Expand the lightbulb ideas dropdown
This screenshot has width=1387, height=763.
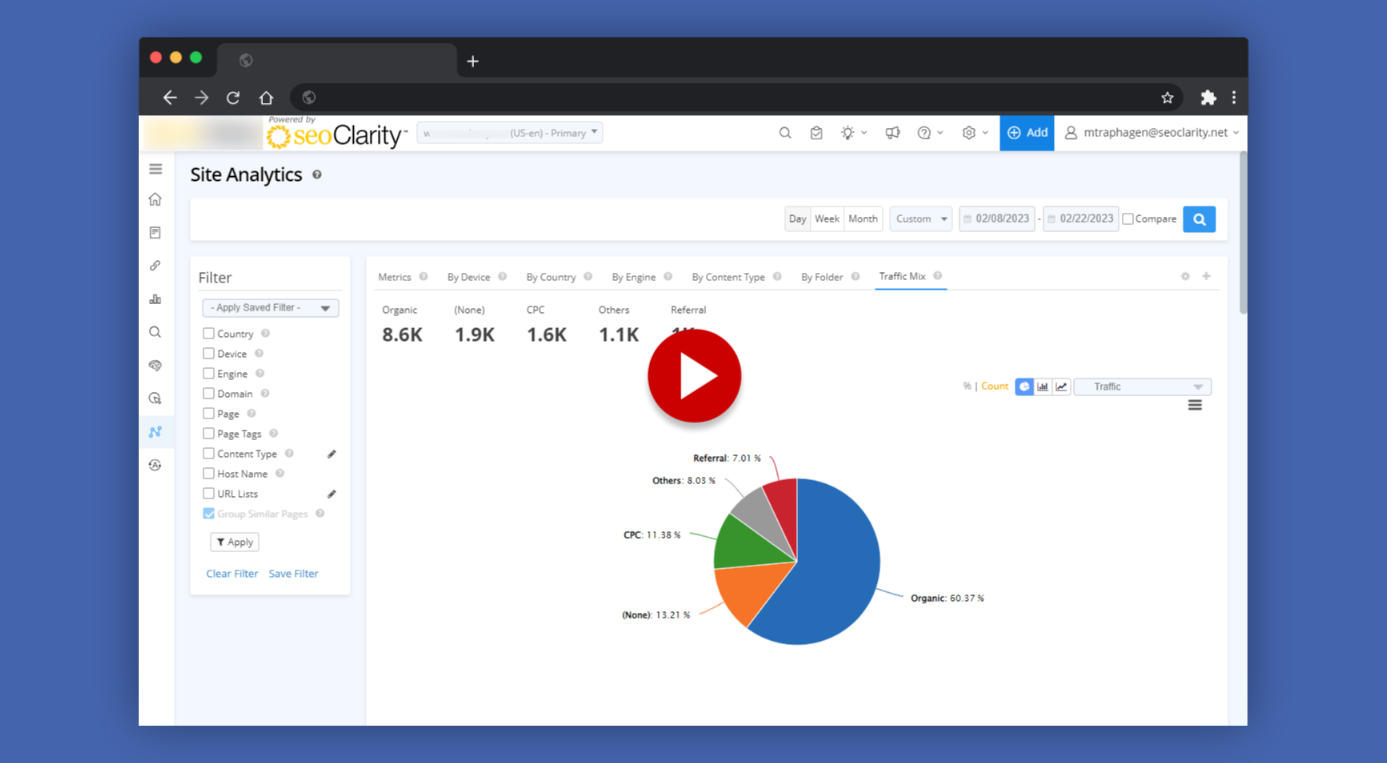click(x=853, y=133)
